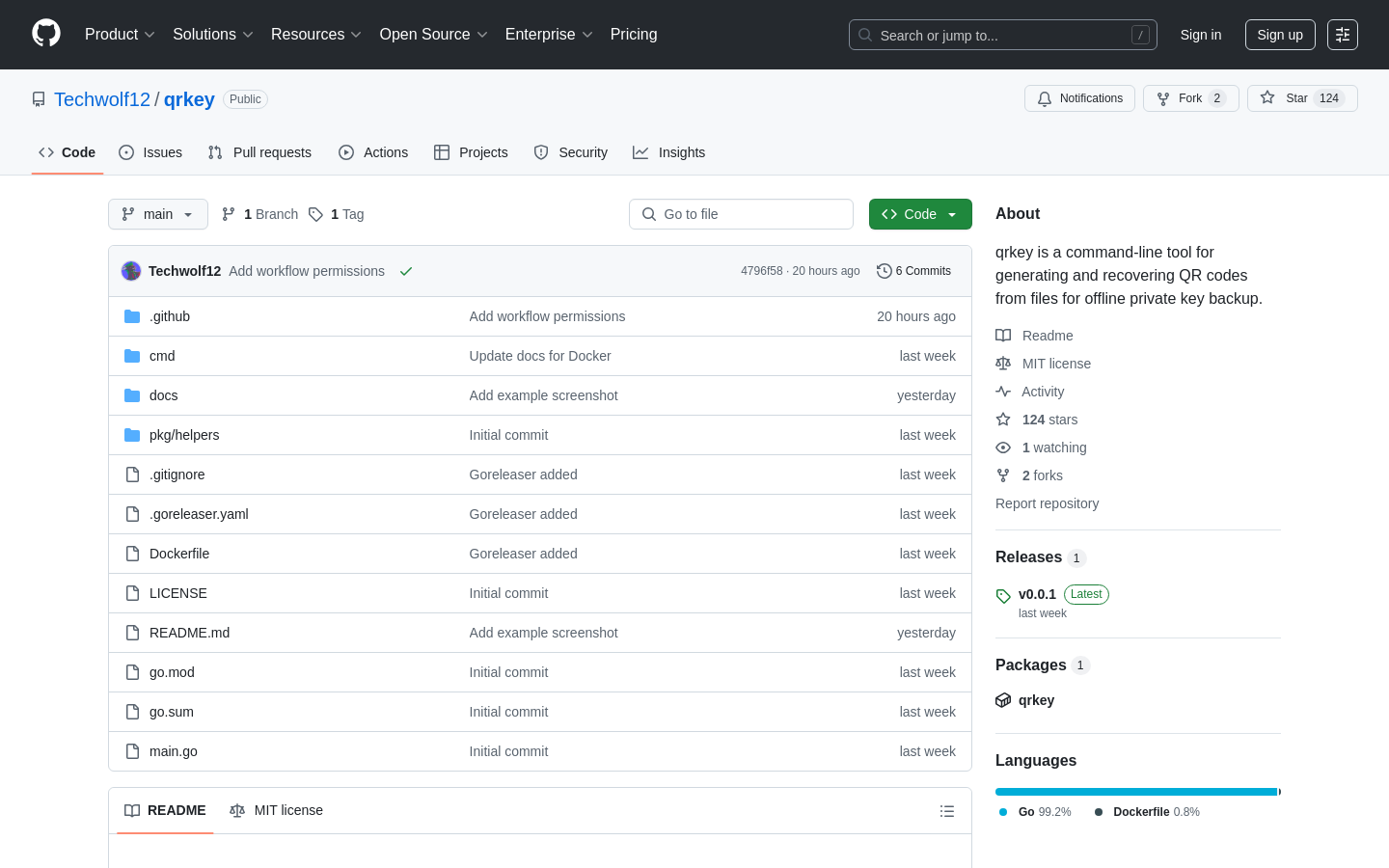
Task: Focus the Search or jump to field
Action: (1002, 35)
